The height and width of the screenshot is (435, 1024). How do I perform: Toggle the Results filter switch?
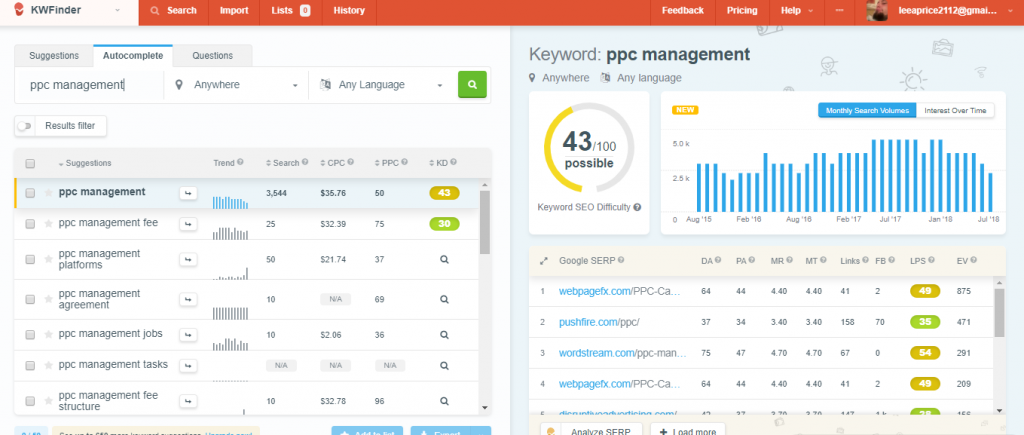[x=24, y=126]
